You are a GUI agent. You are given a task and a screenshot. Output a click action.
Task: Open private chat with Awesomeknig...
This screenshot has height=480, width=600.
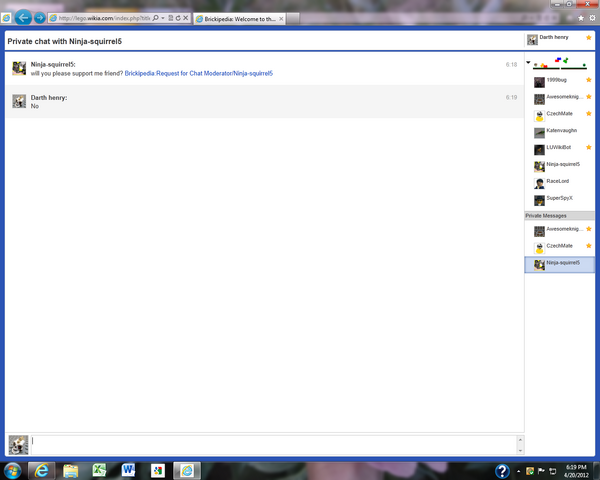click(x=559, y=231)
